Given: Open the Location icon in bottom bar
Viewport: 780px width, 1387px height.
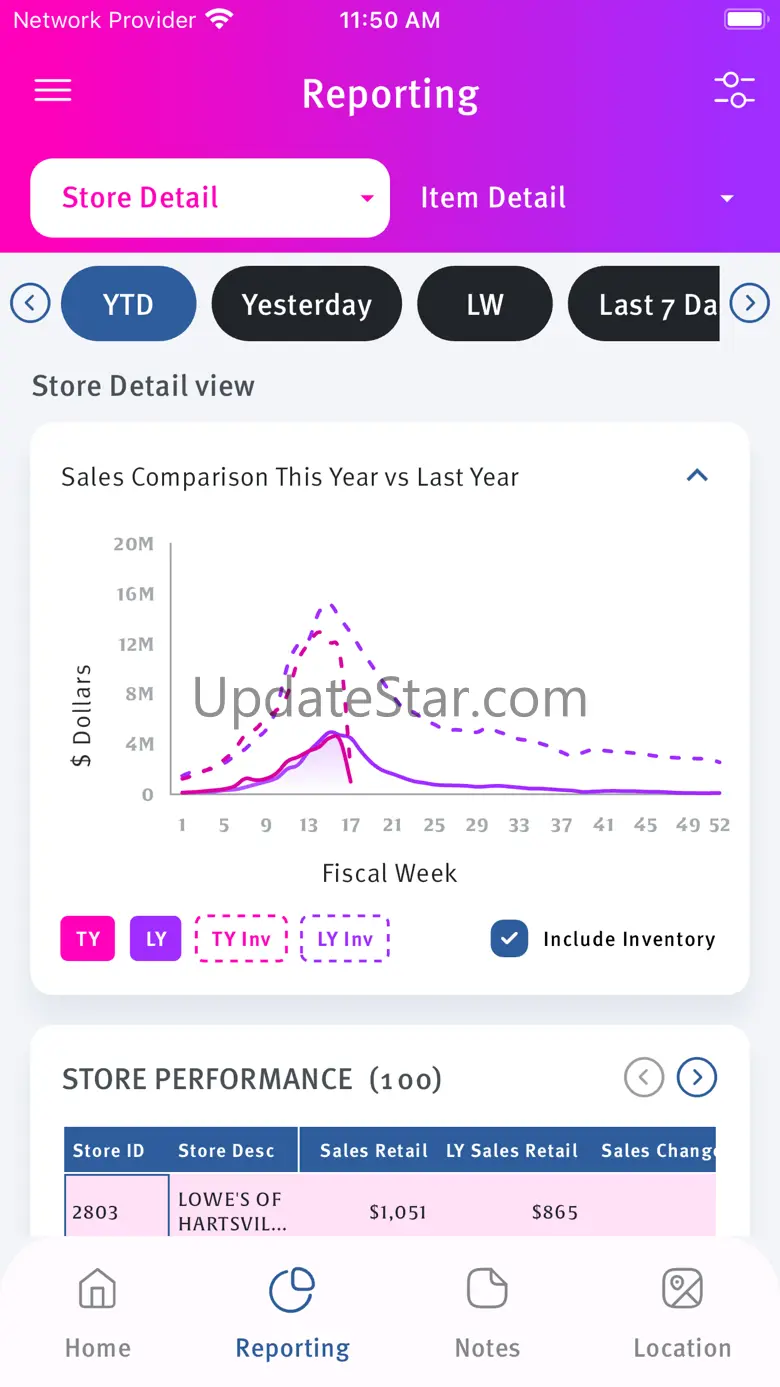Looking at the screenshot, I should click(x=682, y=1289).
